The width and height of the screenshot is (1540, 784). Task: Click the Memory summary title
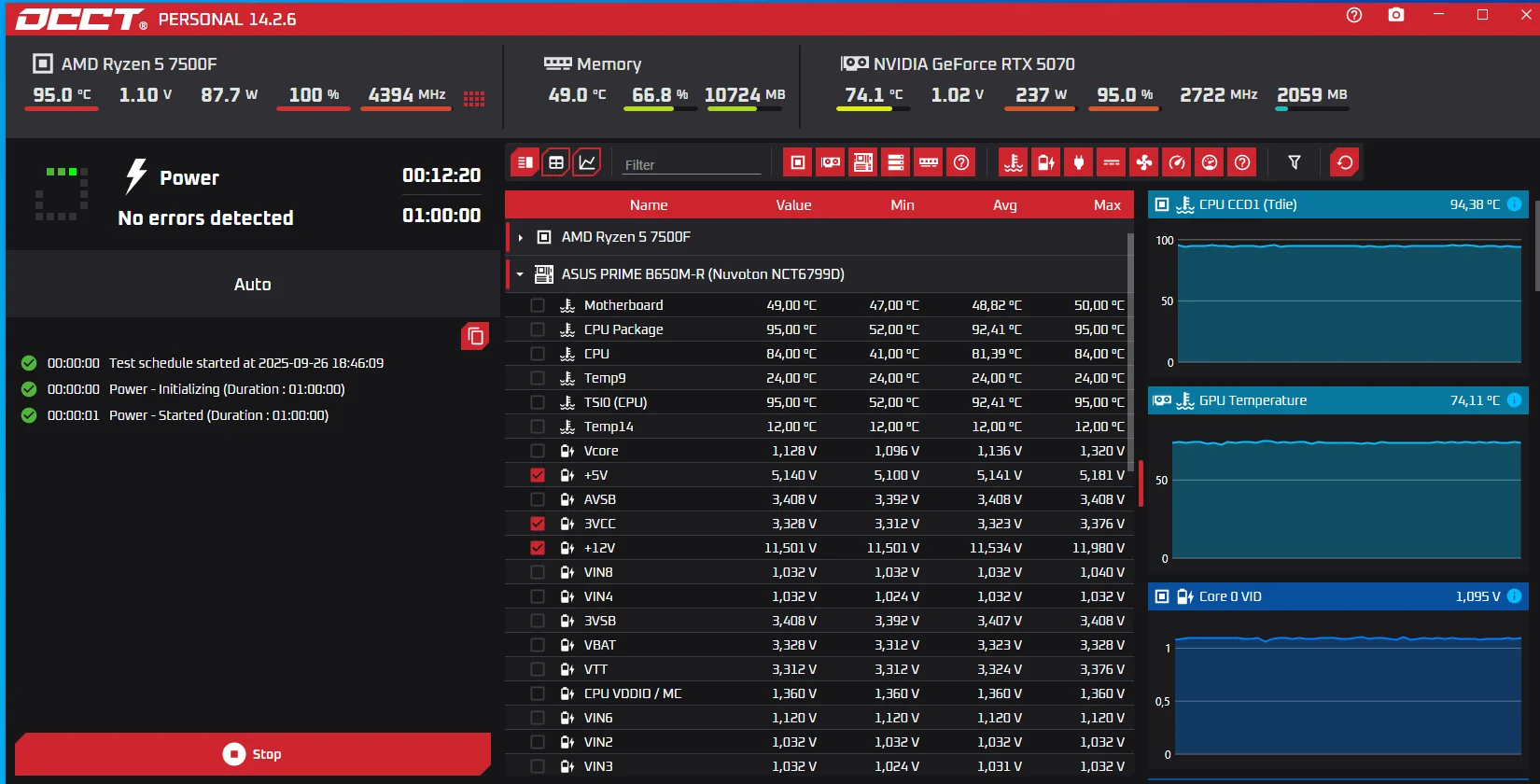(x=609, y=63)
